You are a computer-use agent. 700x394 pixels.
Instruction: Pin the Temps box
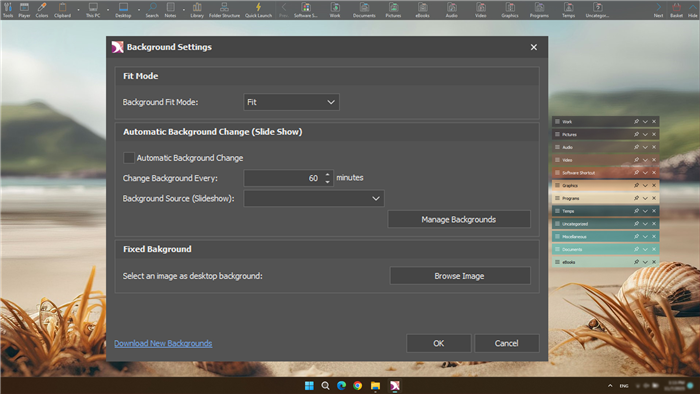point(636,211)
